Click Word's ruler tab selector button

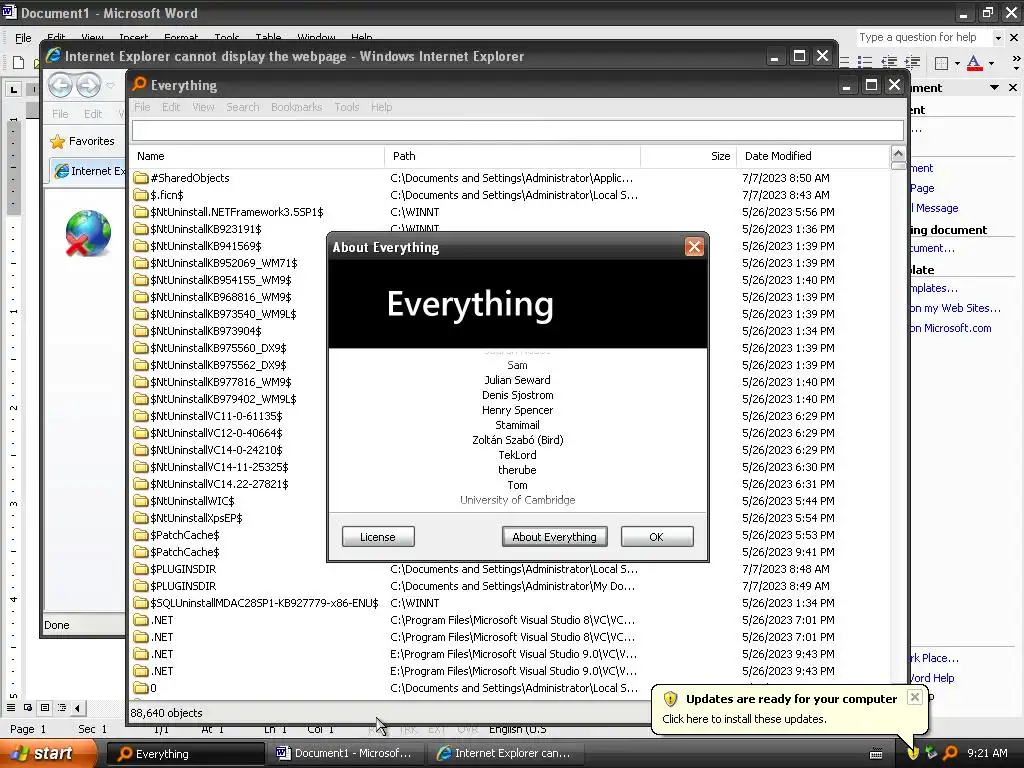[13, 89]
